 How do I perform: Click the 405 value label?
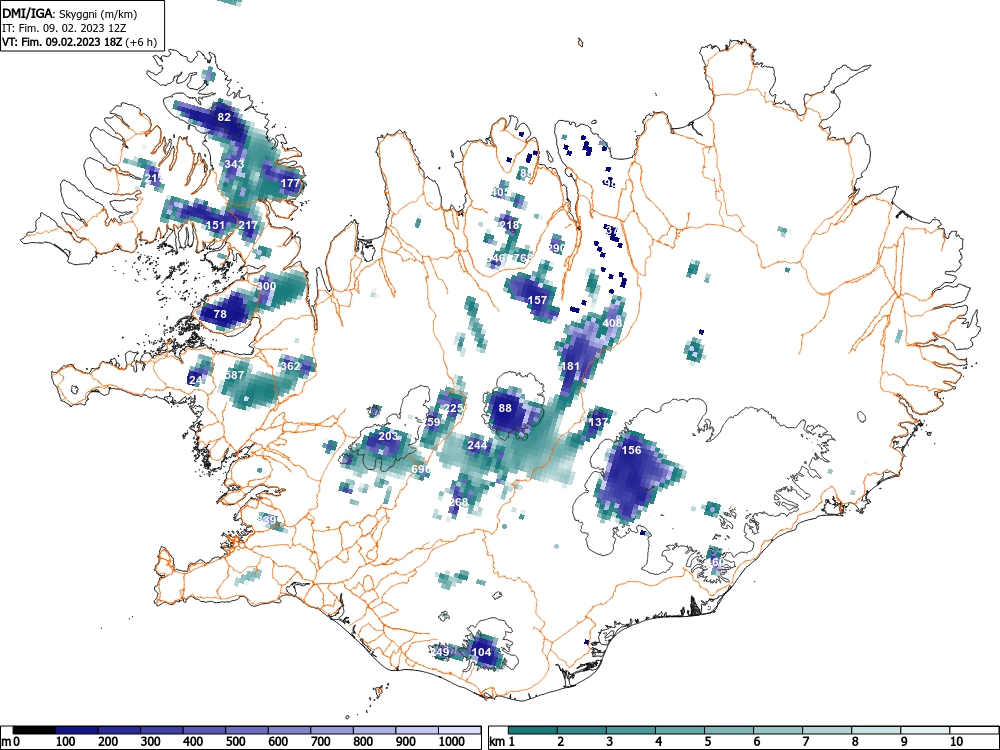pos(501,192)
